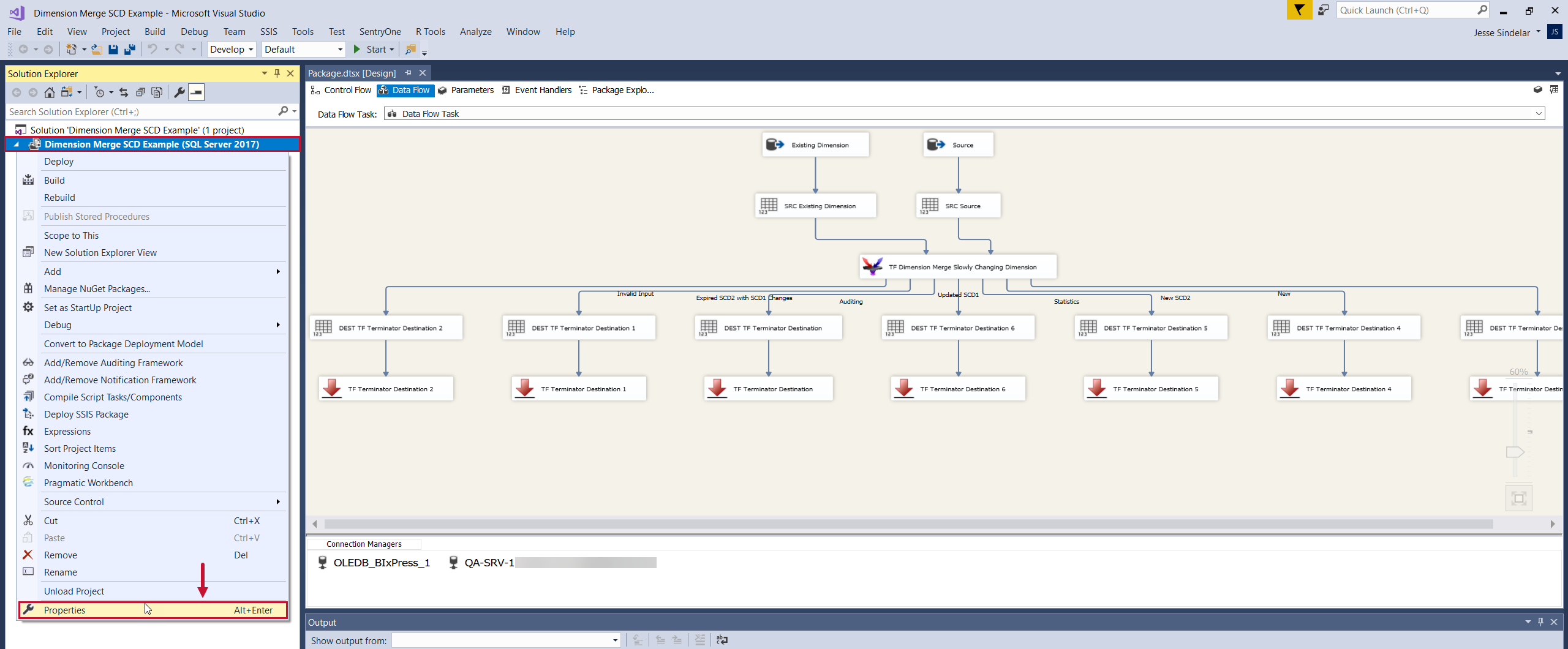
Task: Click the Undo icon on the toolbar
Action: [153, 49]
